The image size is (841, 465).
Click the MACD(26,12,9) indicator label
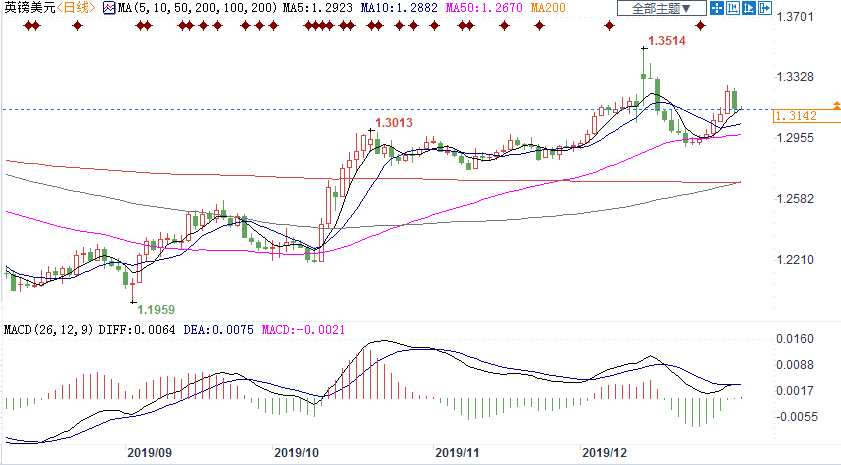coord(48,329)
